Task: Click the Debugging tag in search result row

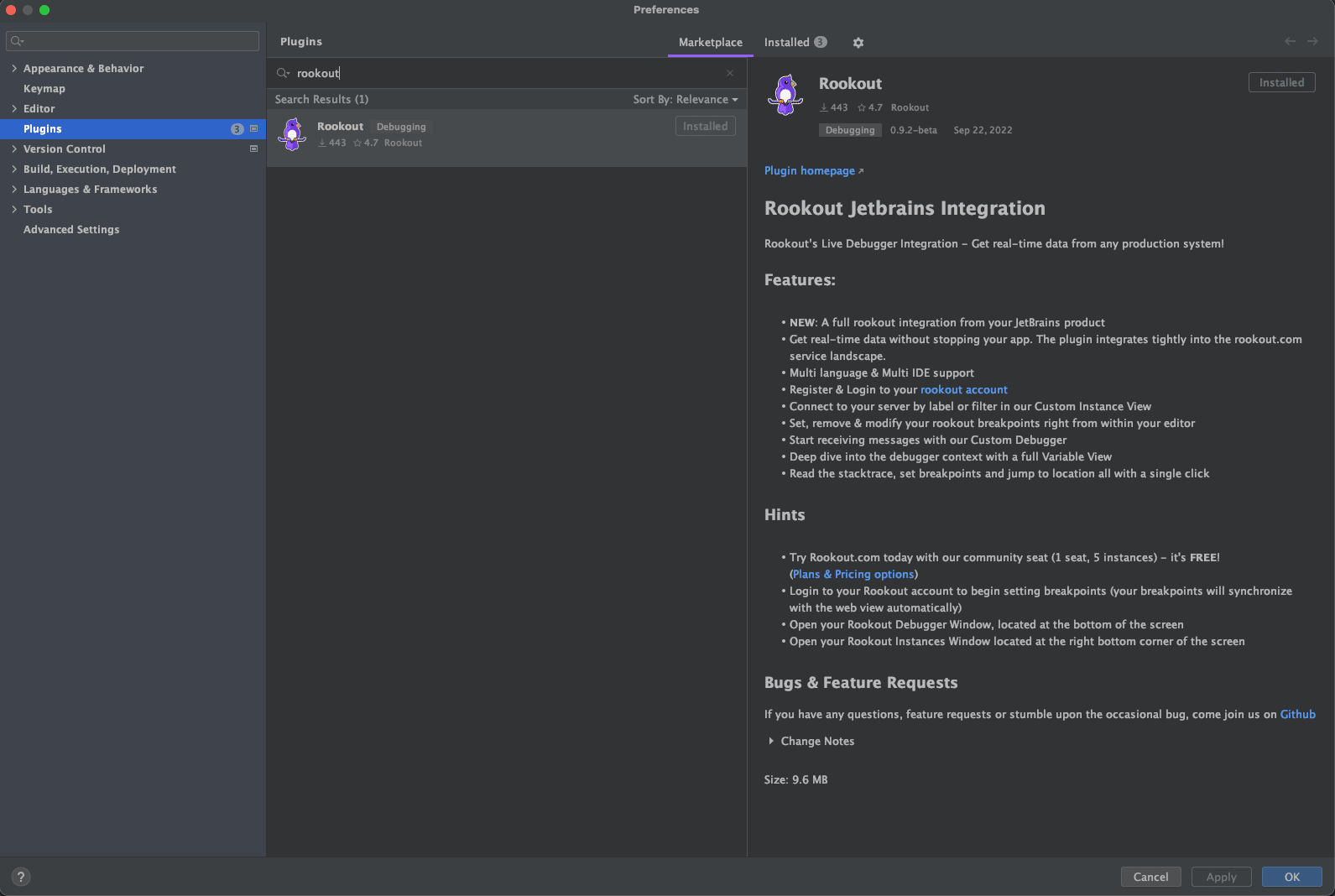Action: 401,127
